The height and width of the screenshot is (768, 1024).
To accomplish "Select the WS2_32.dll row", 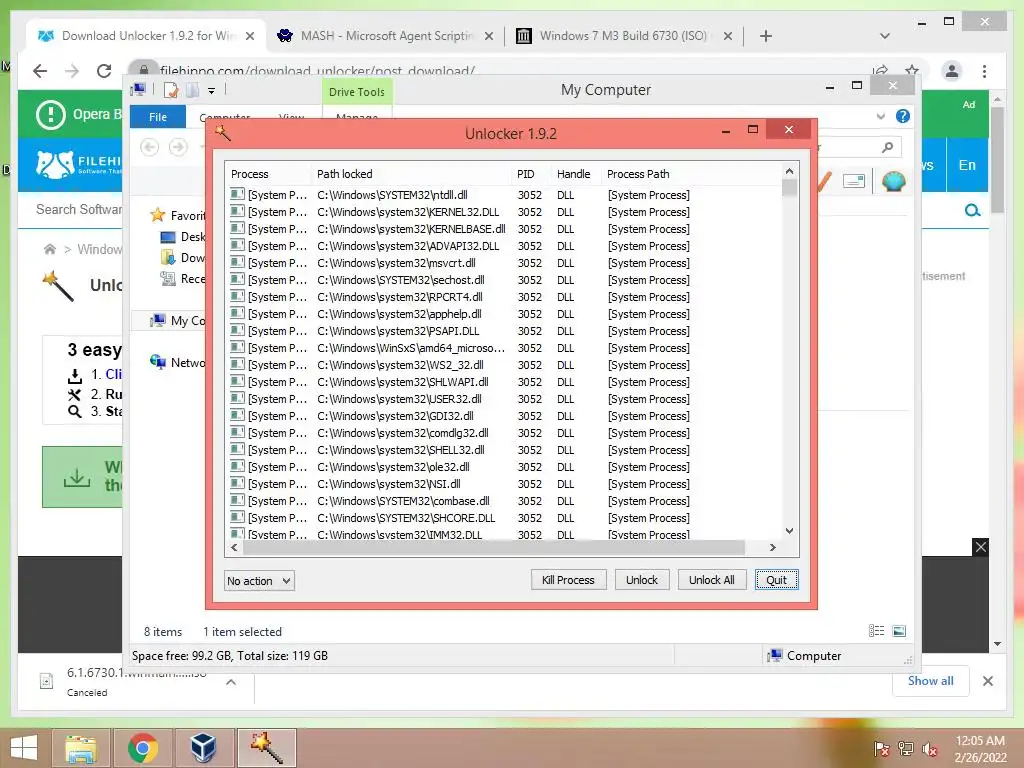I will click(503, 364).
